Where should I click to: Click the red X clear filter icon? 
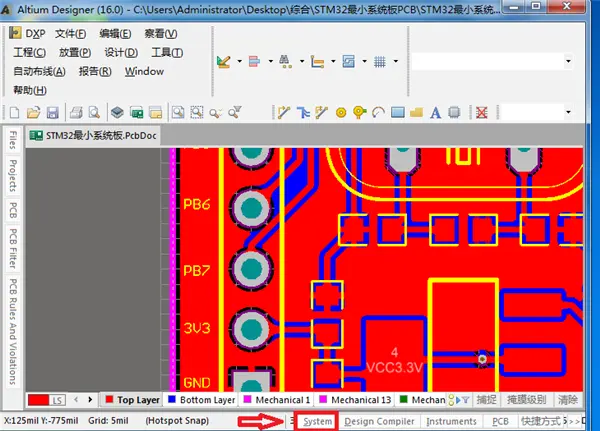pyautogui.click(x=482, y=113)
